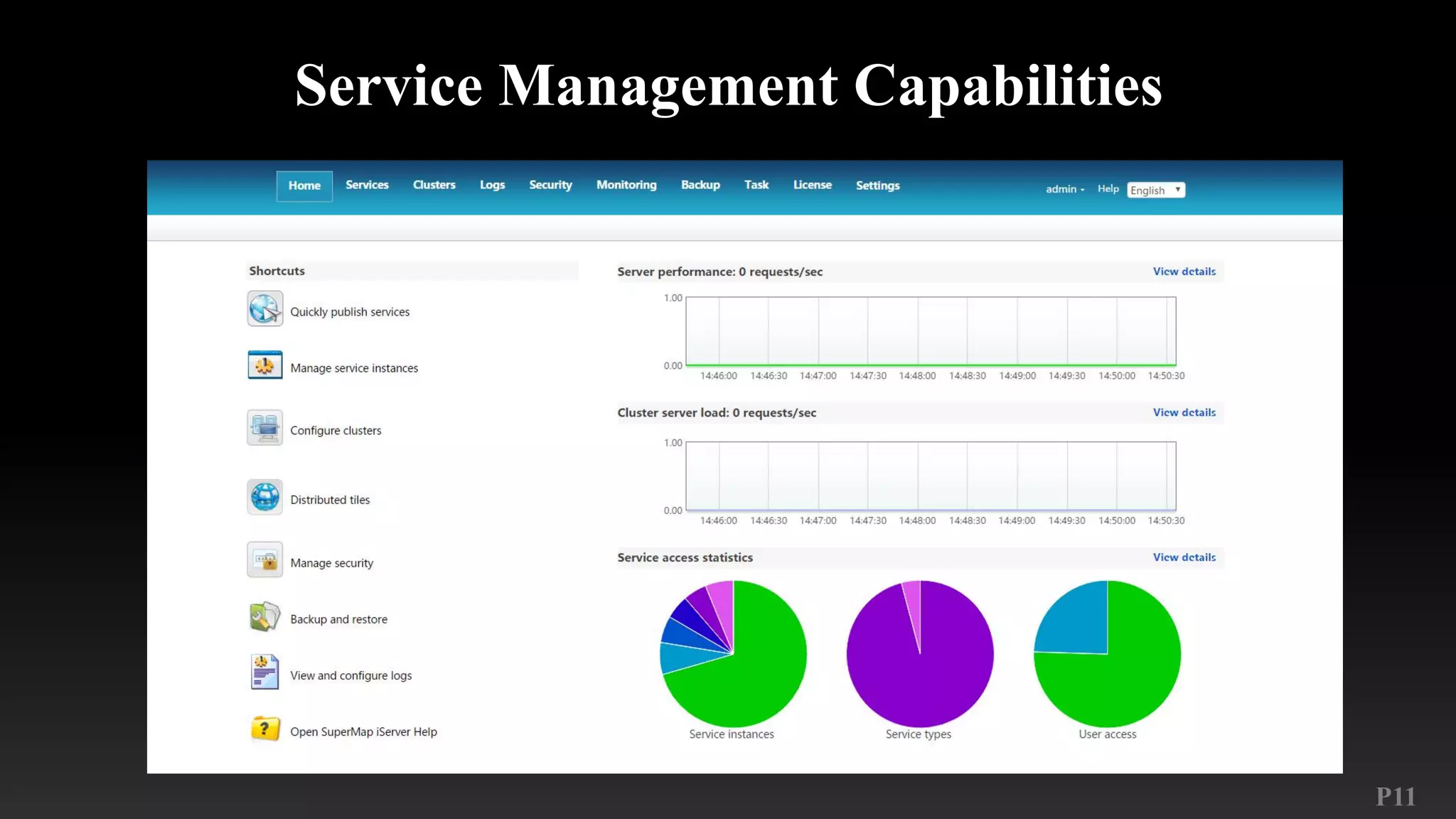Image resolution: width=1456 pixels, height=819 pixels.
Task: Click the Service instances chart label
Action: point(732,734)
